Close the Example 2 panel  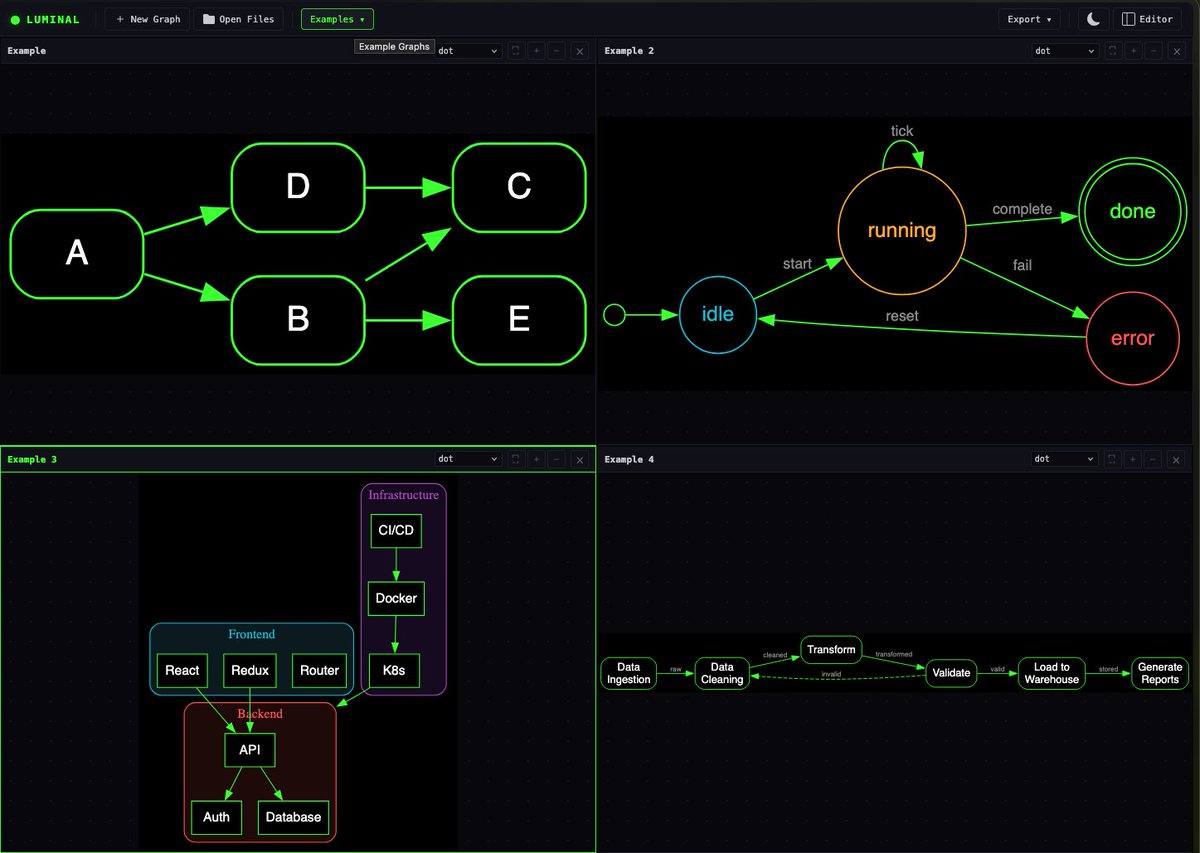[1176, 50]
